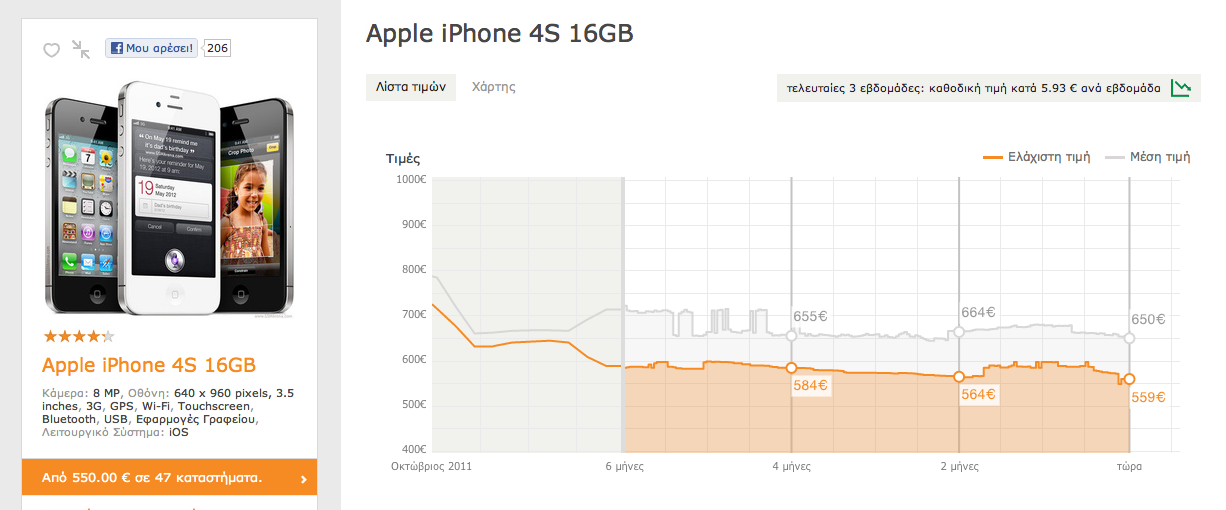Switch to the 'Χάρτης' tab

(494, 87)
